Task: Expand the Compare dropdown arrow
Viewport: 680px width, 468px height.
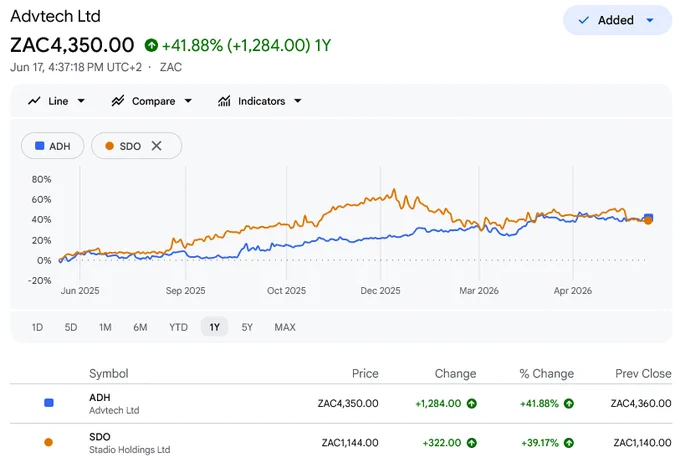Action: [x=188, y=101]
